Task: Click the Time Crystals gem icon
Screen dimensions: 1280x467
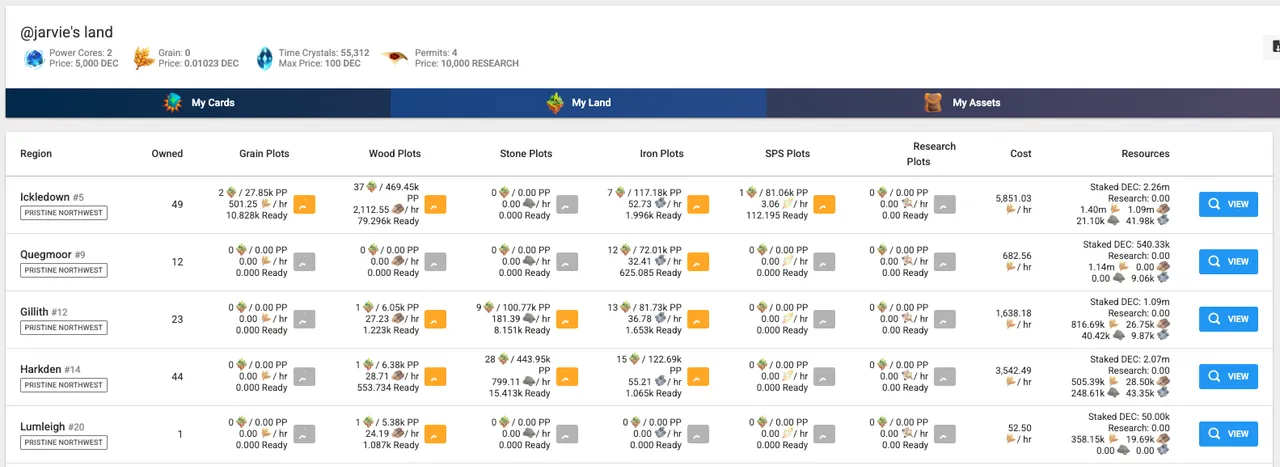Action: click(264, 58)
